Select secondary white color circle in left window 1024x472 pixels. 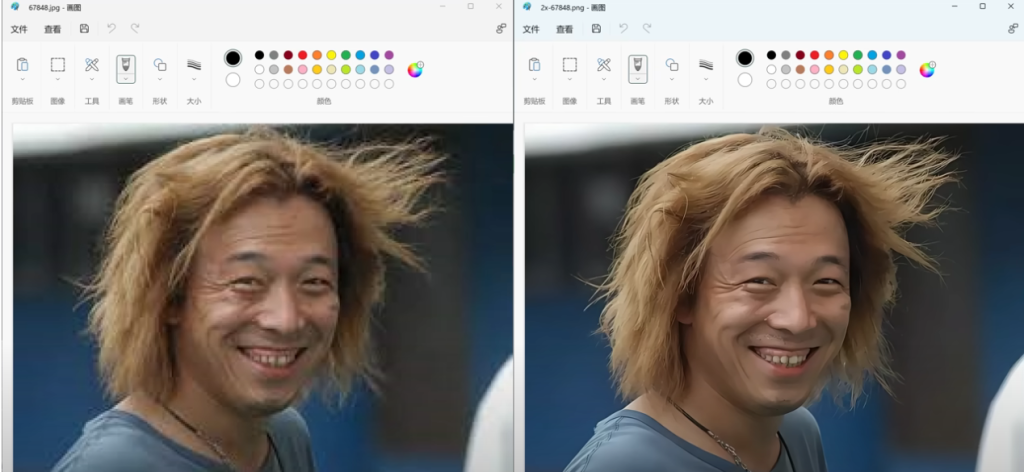(x=233, y=80)
